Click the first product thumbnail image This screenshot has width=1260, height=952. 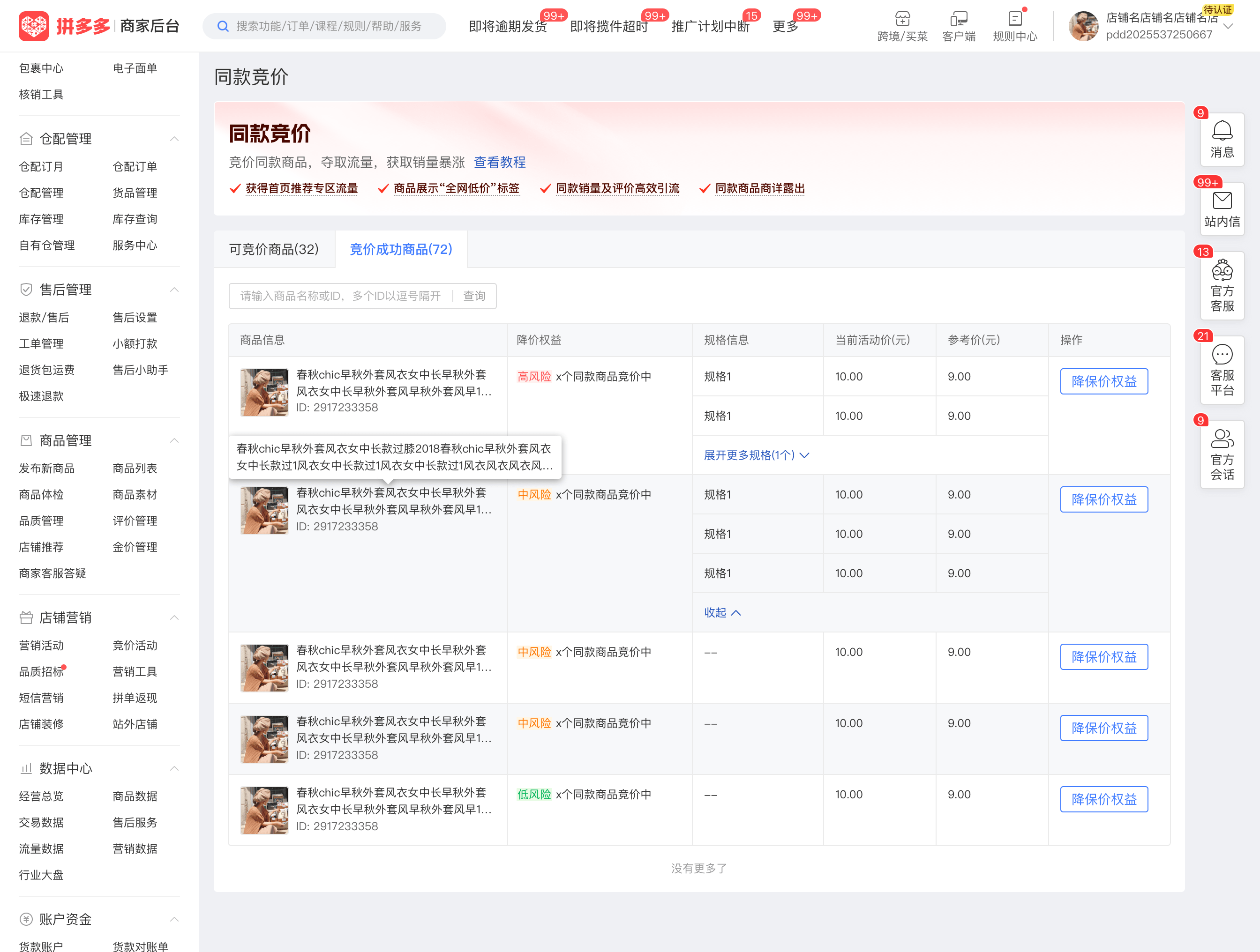(264, 392)
